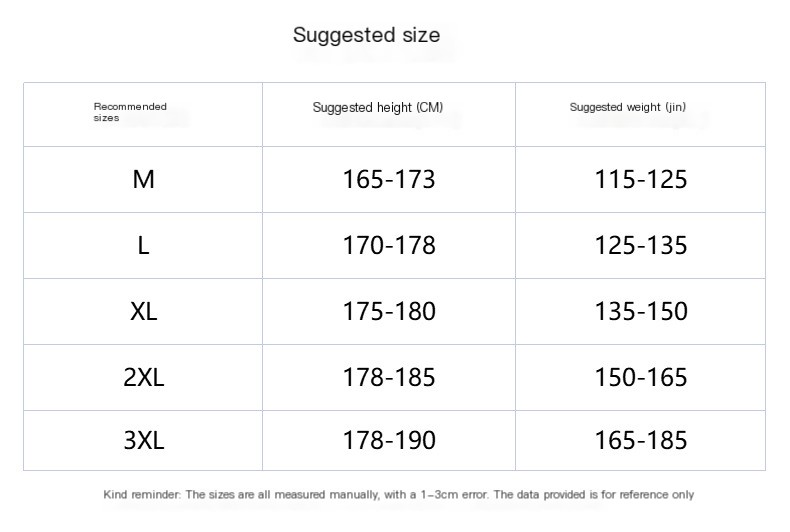
Task: Click the 150-165 weight value
Action: (x=641, y=377)
